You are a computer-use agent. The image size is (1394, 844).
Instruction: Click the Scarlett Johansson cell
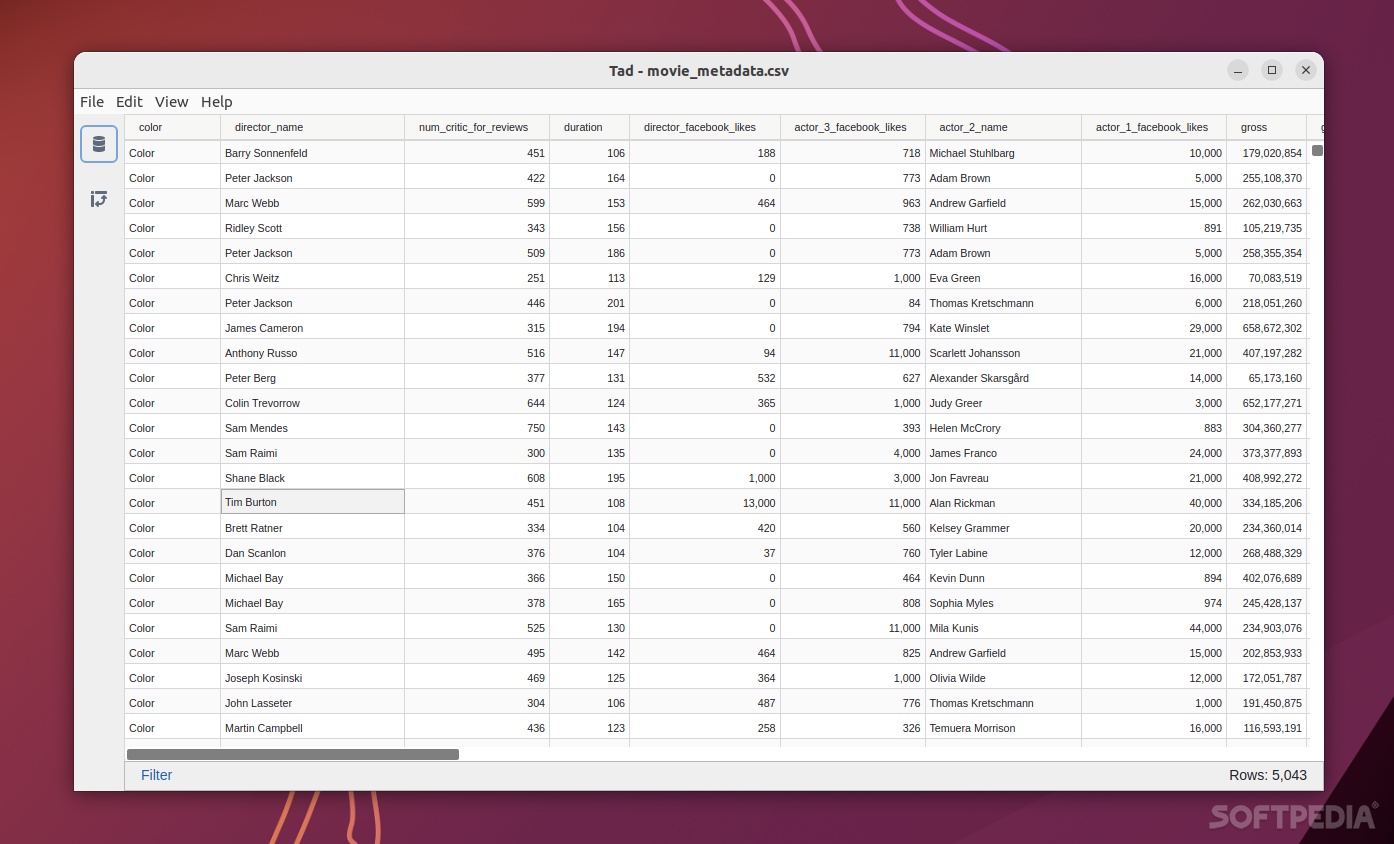pyautogui.click(x=1003, y=353)
